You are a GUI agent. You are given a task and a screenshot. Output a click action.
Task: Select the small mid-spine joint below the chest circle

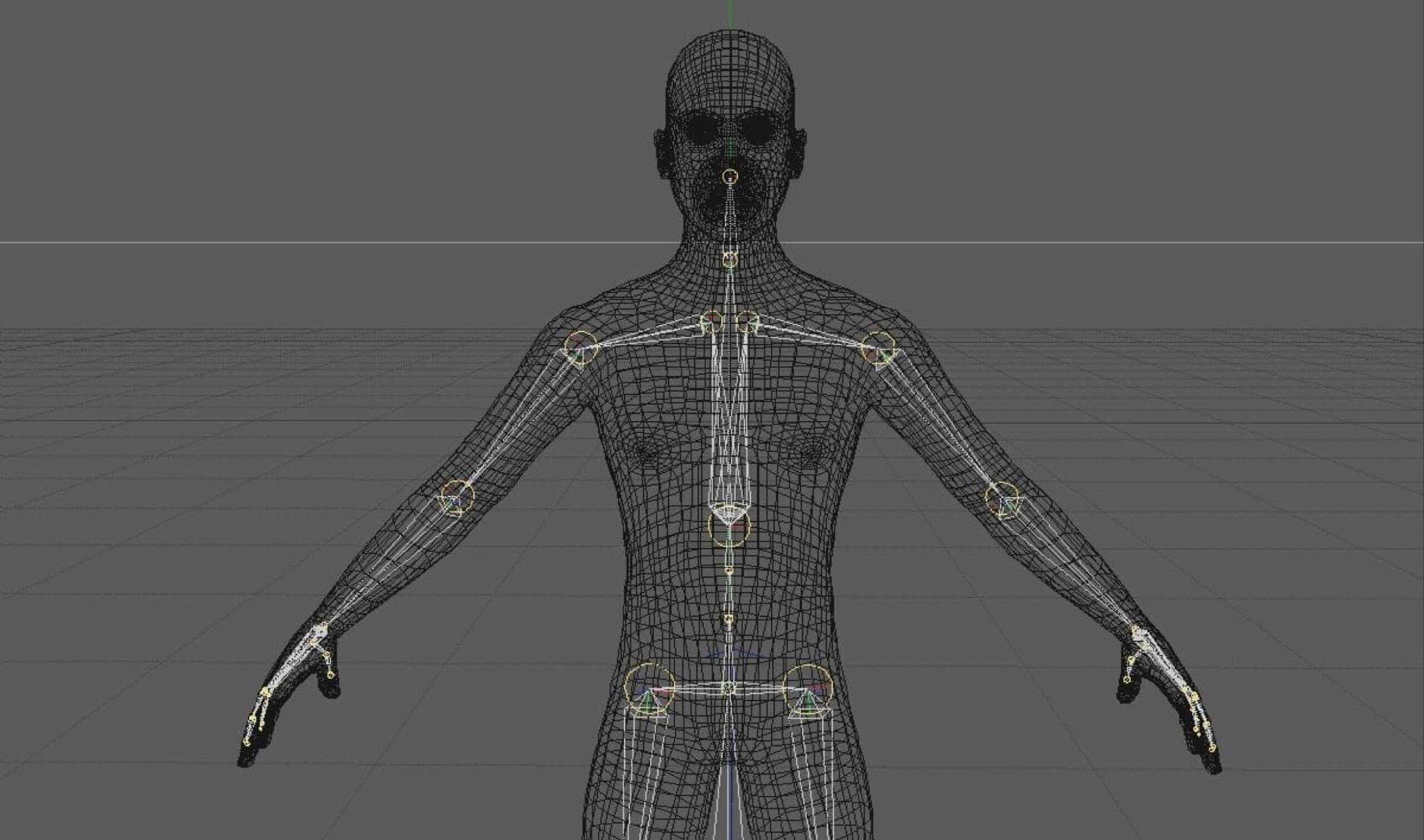(x=729, y=571)
